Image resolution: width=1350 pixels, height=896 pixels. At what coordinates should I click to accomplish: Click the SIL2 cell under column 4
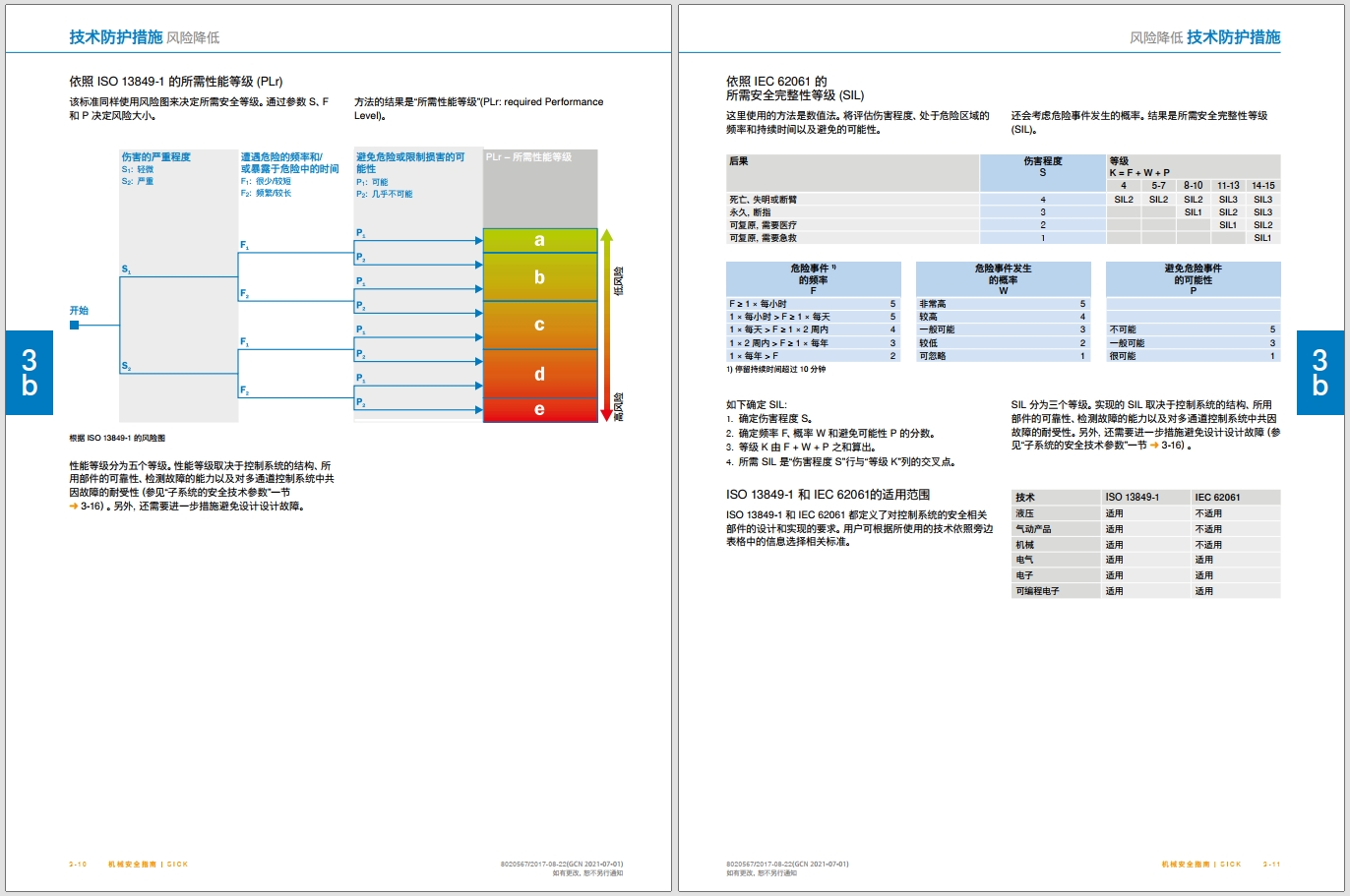click(x=1124, y=200)
